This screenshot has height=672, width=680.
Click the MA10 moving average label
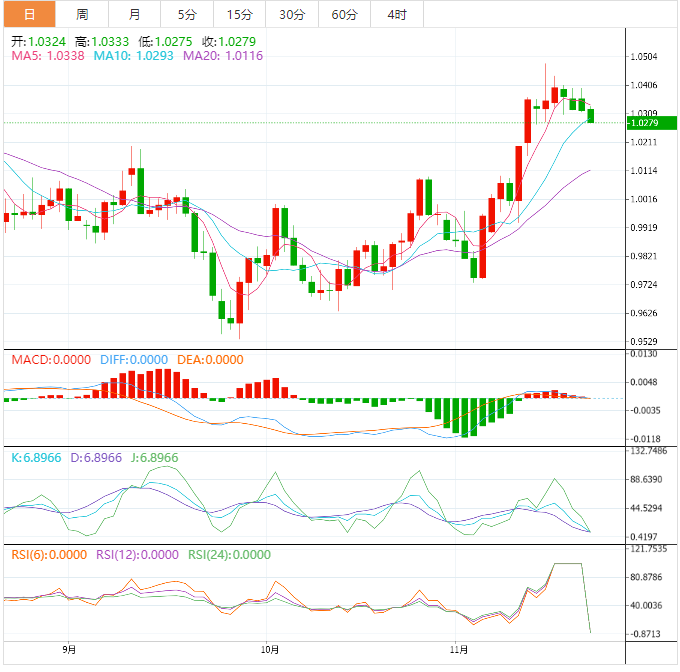tap(133, 57)
